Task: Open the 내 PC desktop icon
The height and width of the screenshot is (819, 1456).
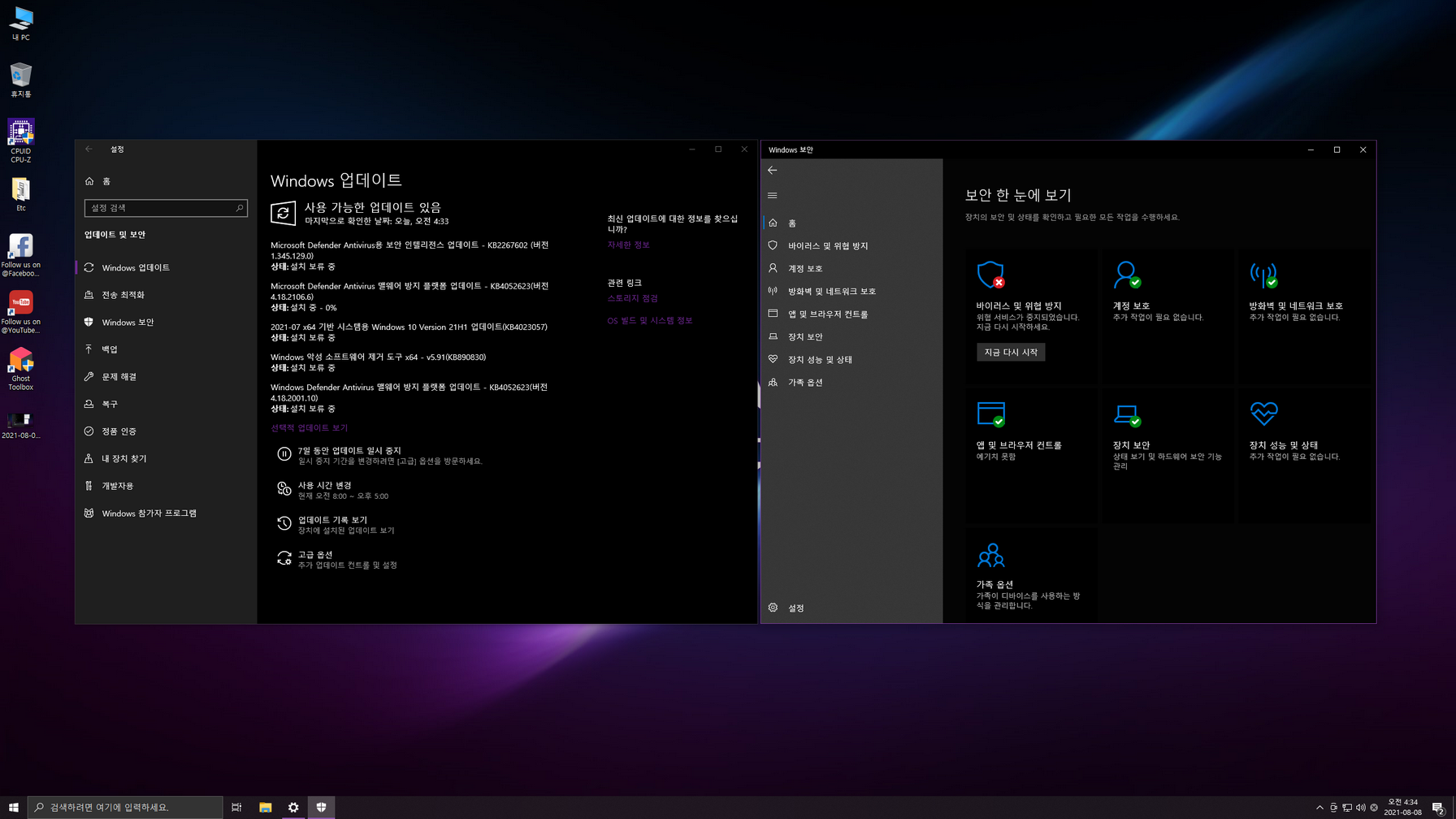Action: tap(21, 24)
